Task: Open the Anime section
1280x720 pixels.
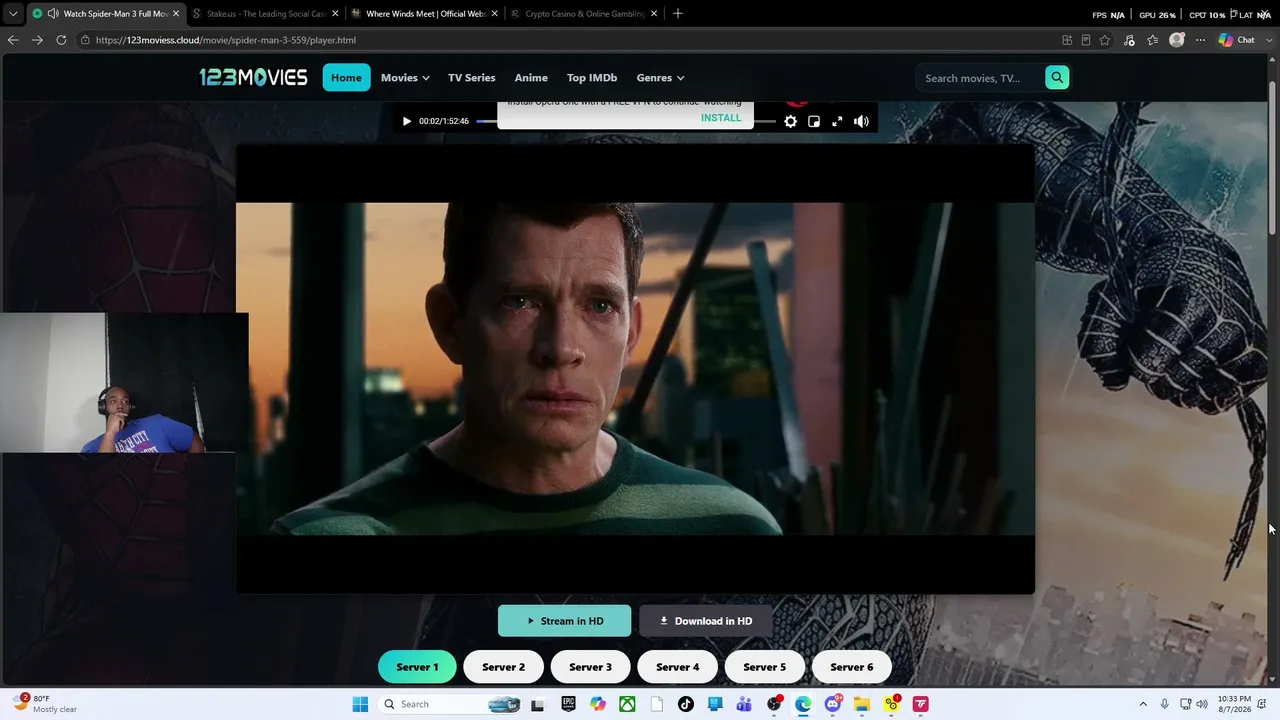Action: [x=531, y=77]
